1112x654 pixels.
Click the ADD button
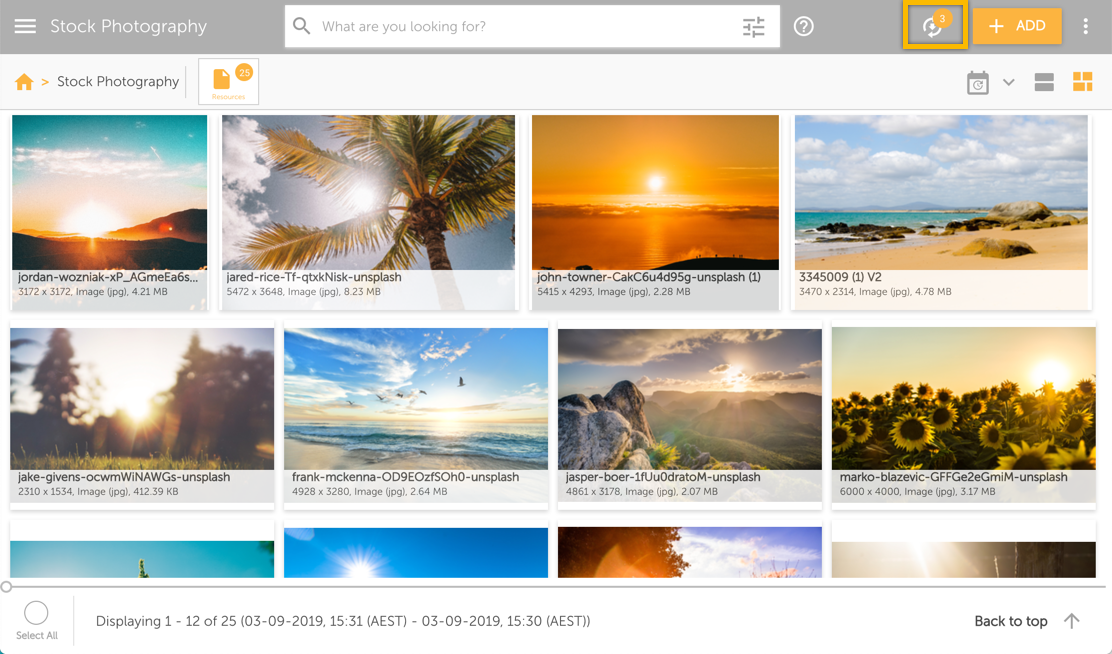tap(1017, 26)
